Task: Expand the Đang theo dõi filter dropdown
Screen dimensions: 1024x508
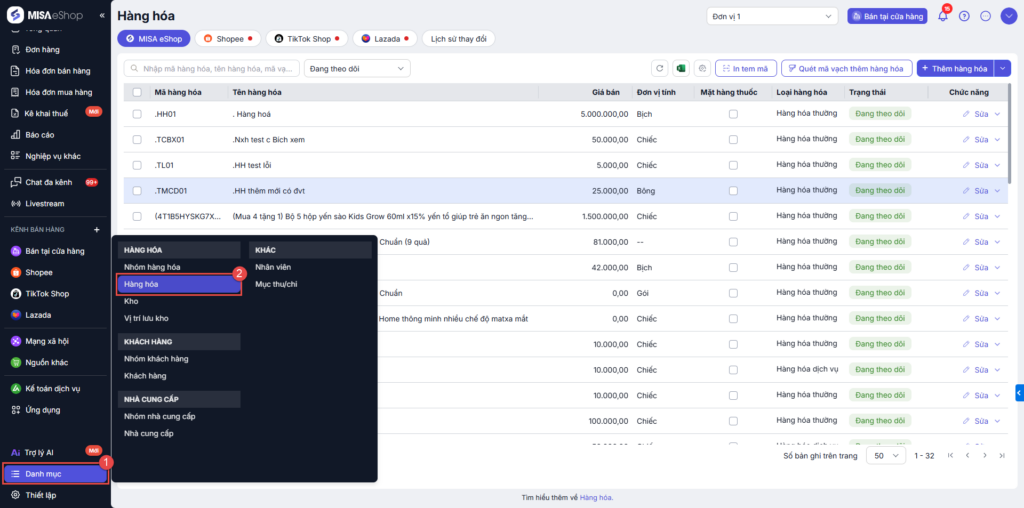Action: coord(357,68)
